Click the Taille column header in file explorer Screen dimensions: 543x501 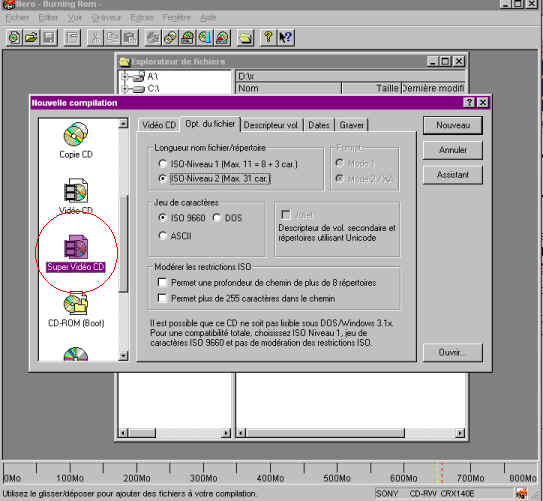click(x=371, y=88)
